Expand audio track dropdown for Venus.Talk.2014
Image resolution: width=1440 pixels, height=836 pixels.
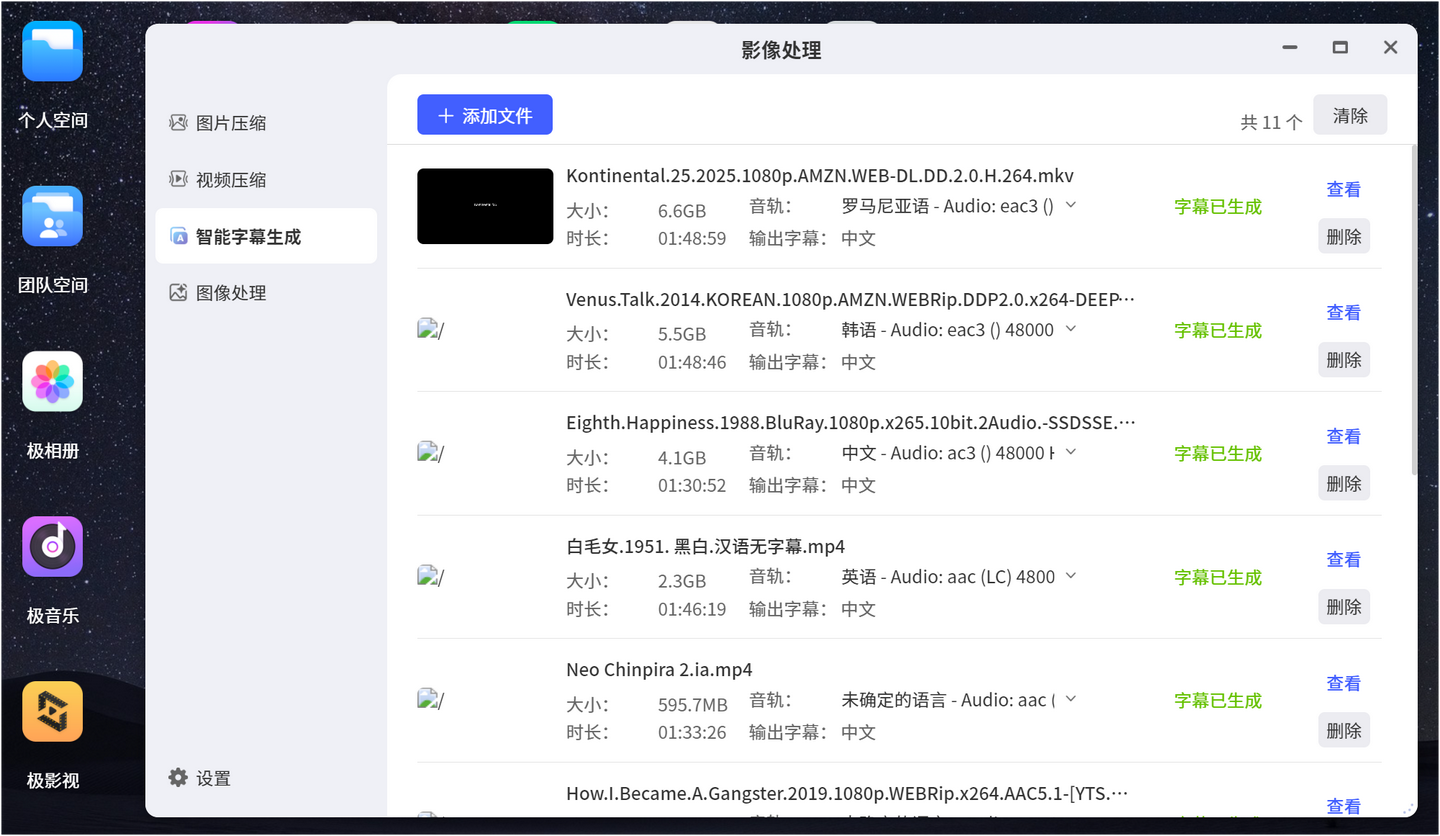coord(1070,329)
